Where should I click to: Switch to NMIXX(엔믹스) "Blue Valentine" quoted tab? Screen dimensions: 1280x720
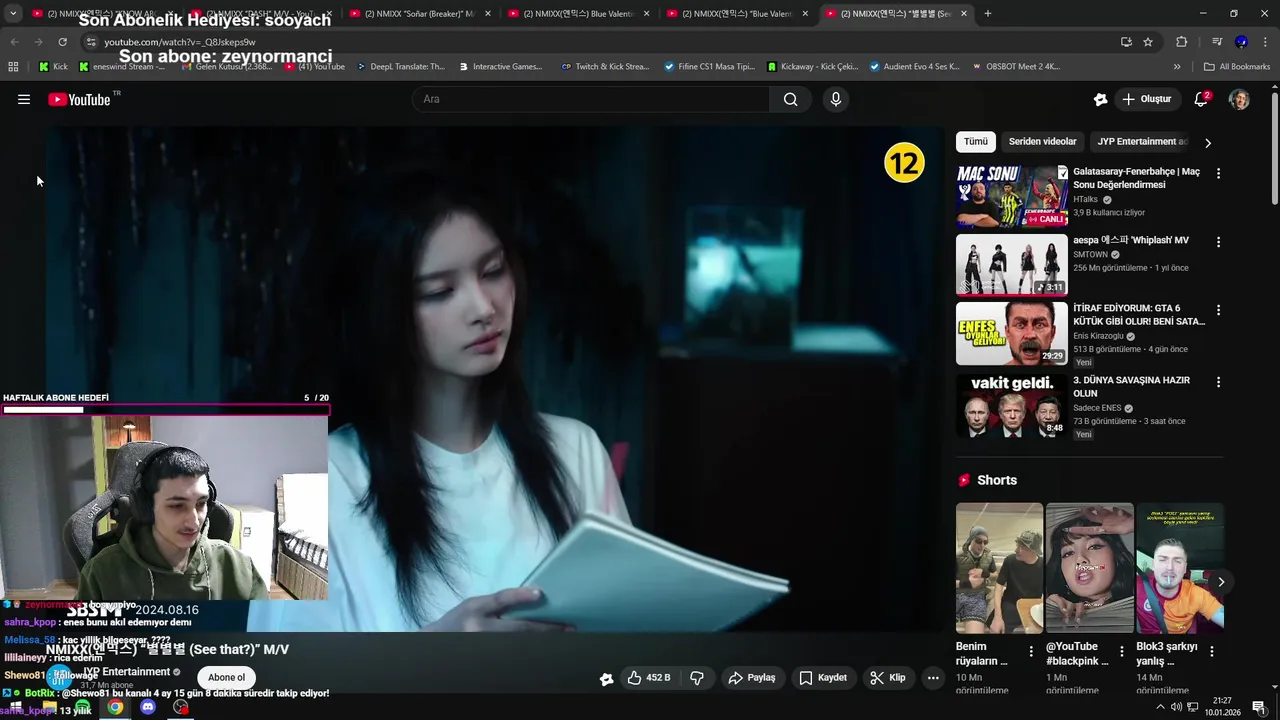coord(737,14)
